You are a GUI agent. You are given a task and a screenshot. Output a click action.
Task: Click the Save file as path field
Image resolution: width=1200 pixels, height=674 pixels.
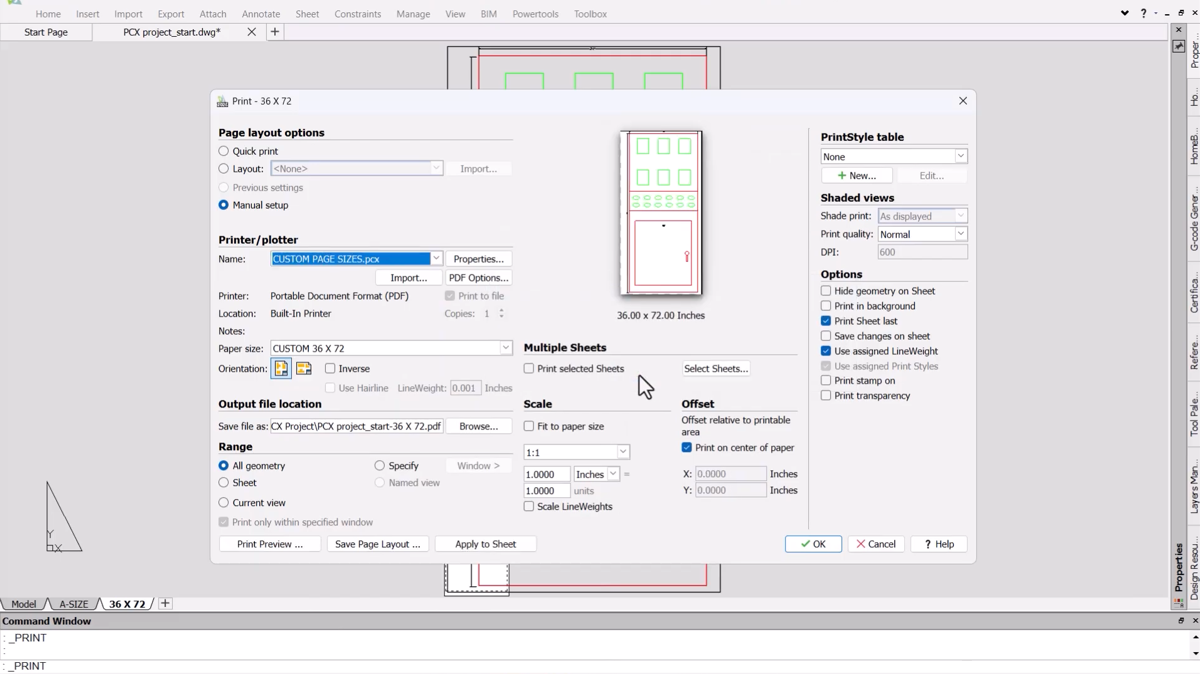click(357, 427)
